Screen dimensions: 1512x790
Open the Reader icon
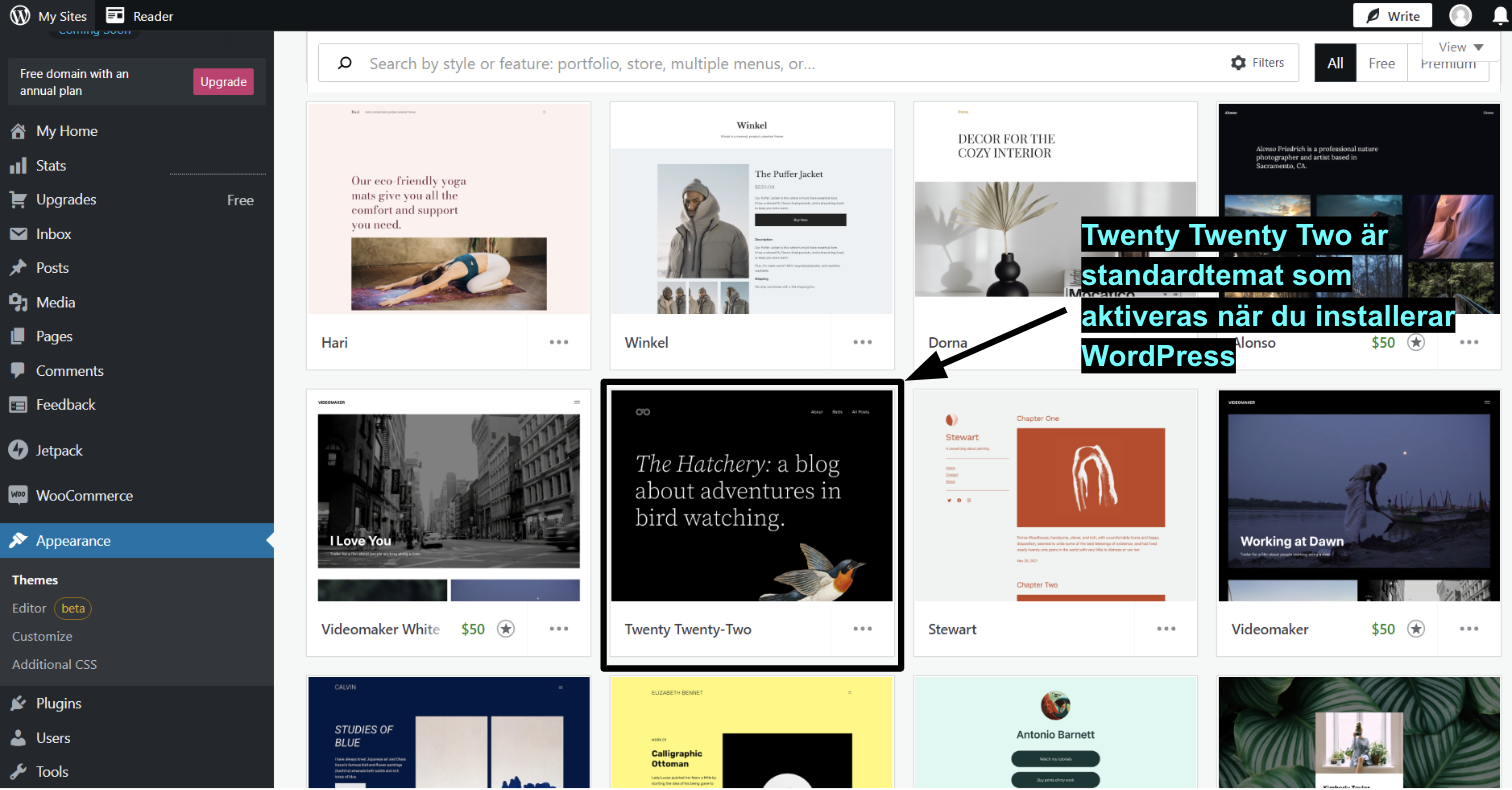115,15
